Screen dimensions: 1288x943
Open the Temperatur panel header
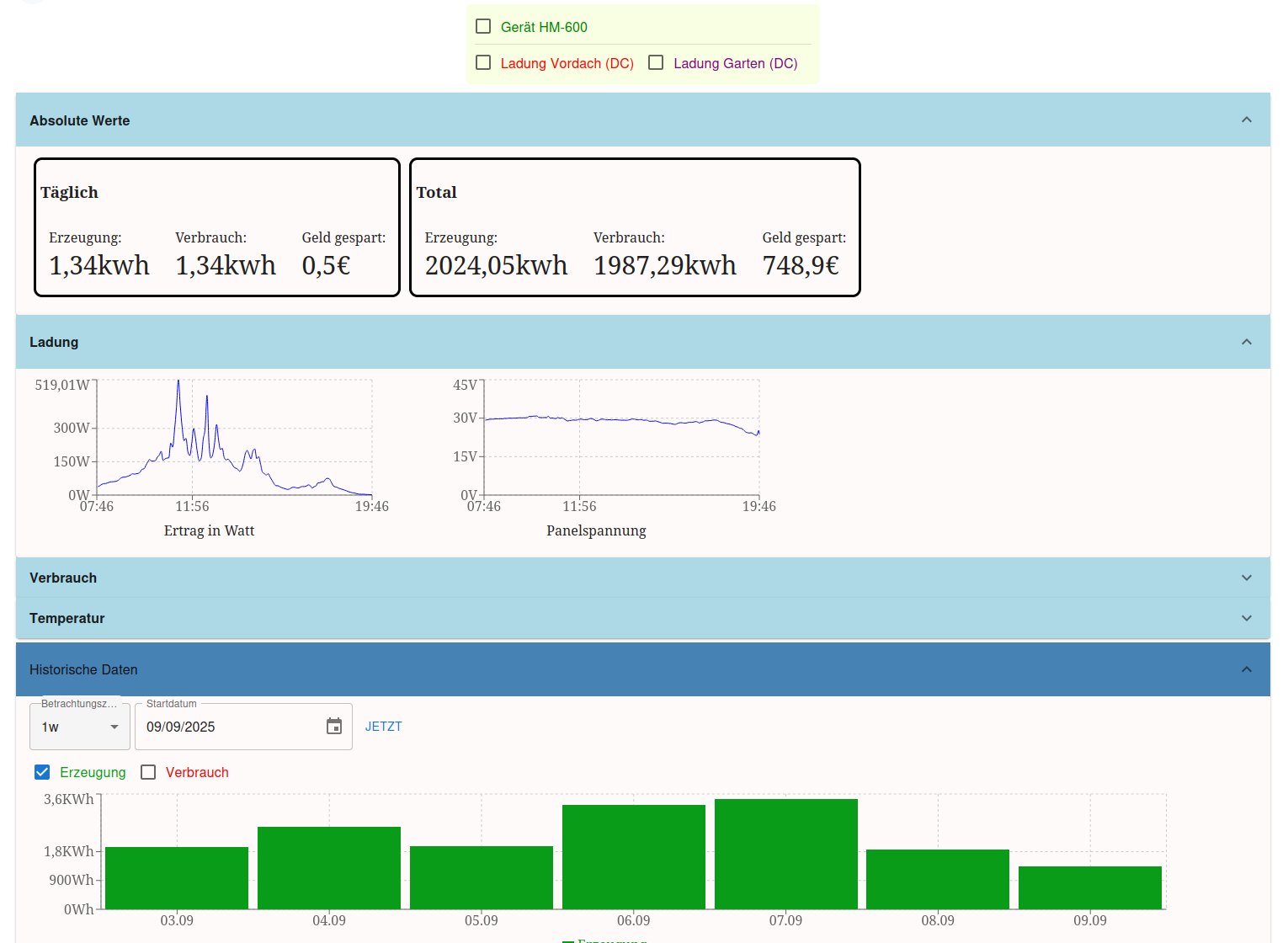(x=643, y=618)
